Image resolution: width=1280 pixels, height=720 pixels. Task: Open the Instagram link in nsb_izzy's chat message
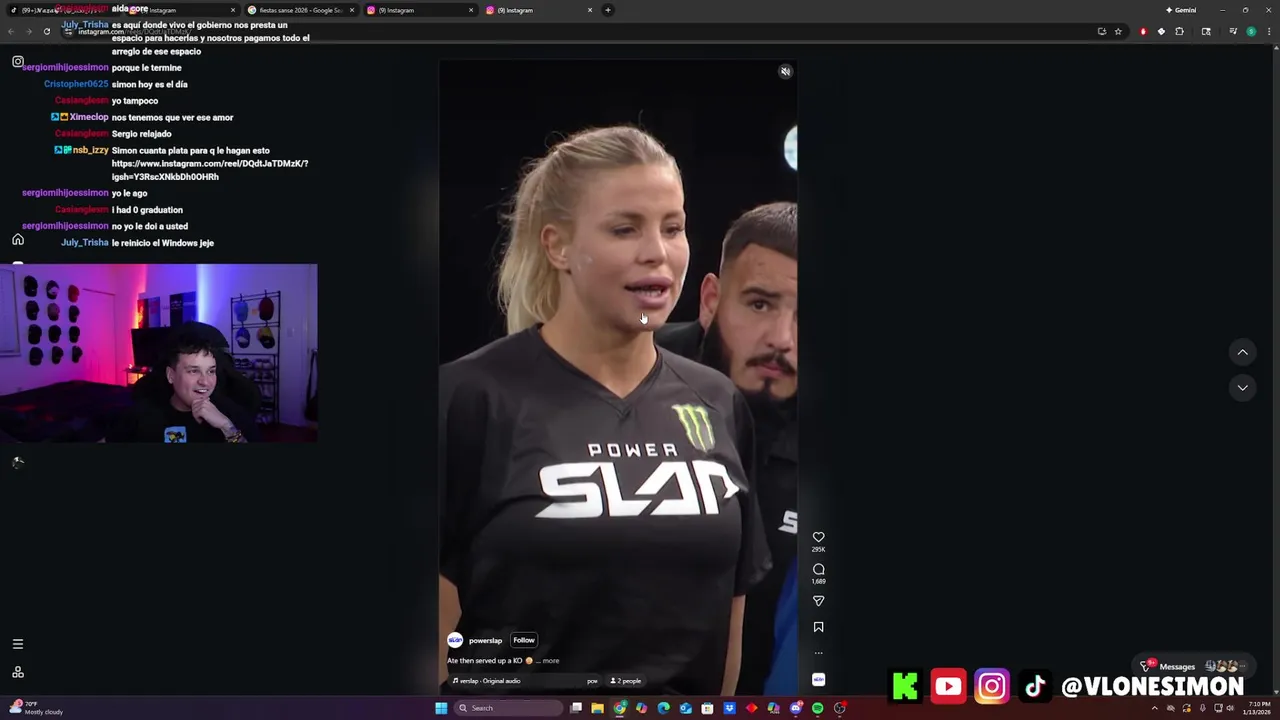click(209, 170)
